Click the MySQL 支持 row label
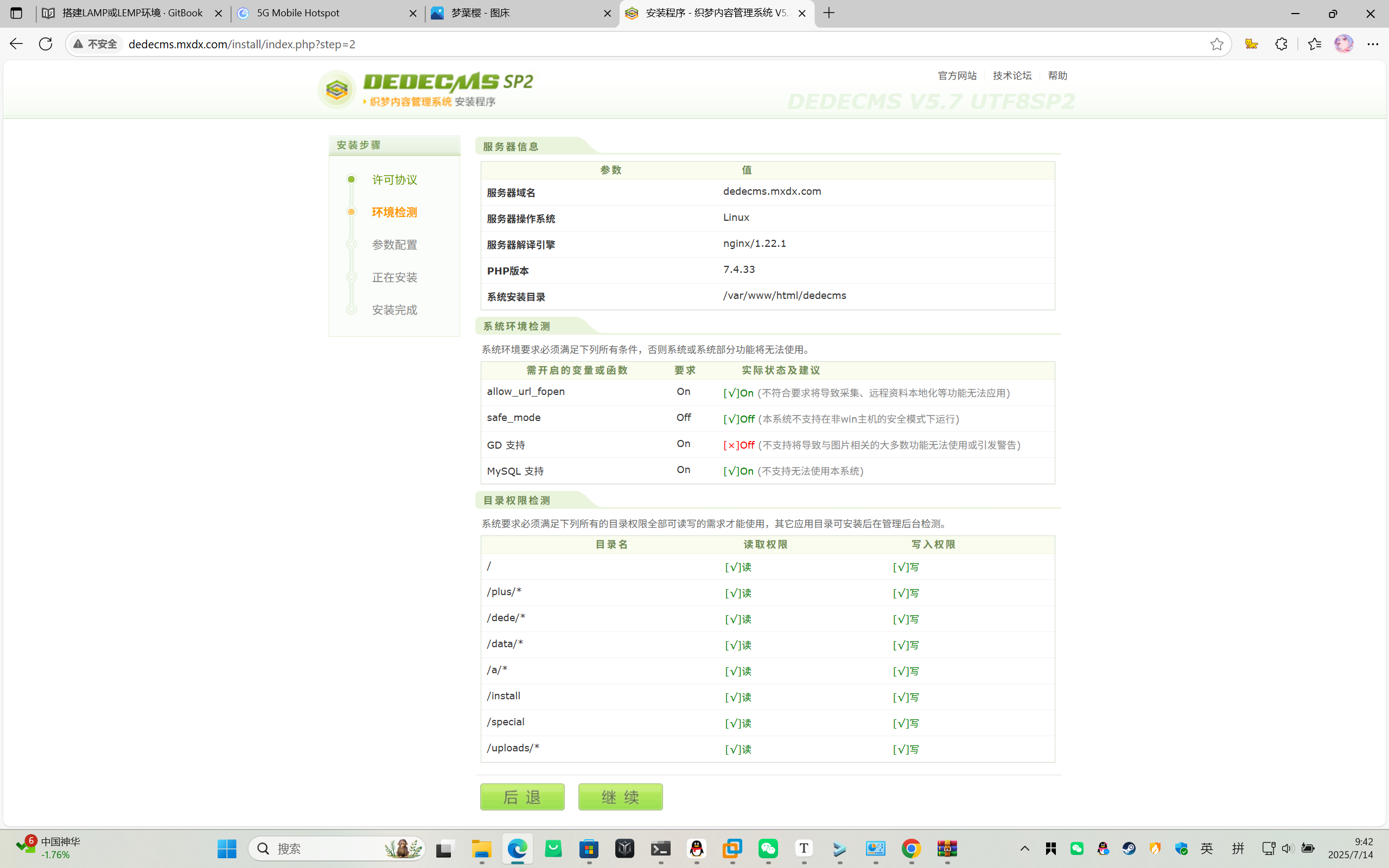 pyautogui.click(x=515, y=471)
